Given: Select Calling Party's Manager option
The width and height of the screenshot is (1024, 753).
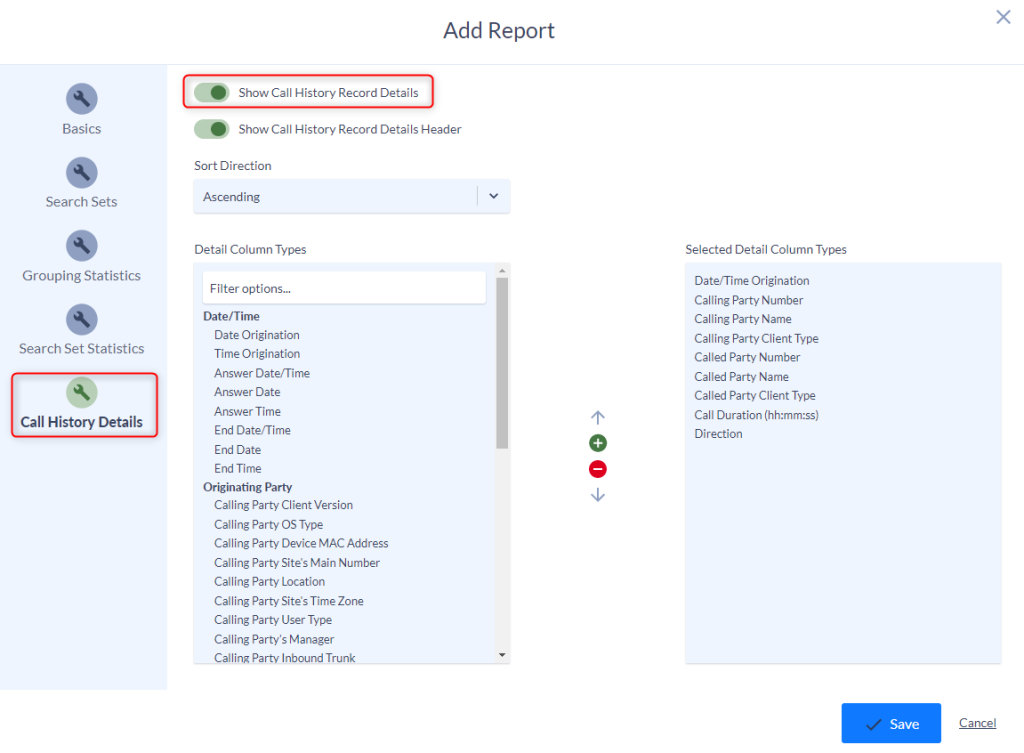Looking at the screenshot, I should point(274,639).
